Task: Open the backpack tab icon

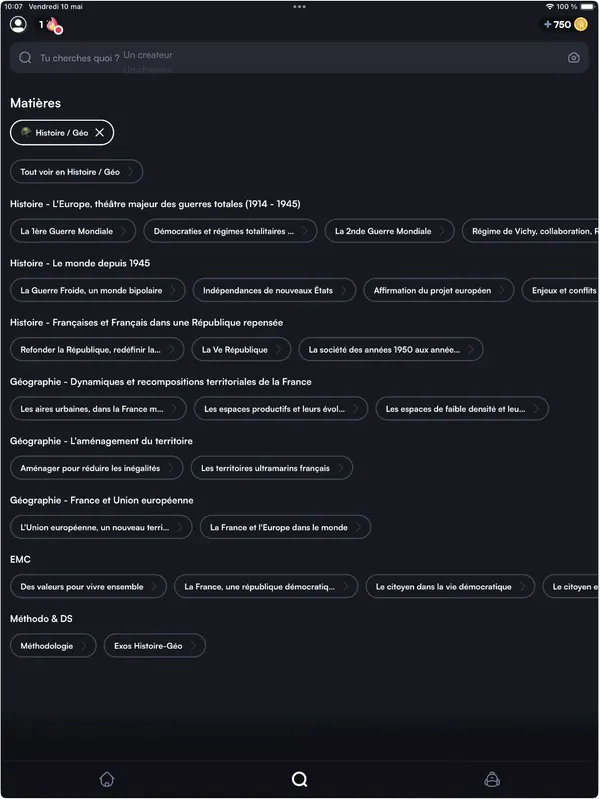Action: tap(492, 779)
